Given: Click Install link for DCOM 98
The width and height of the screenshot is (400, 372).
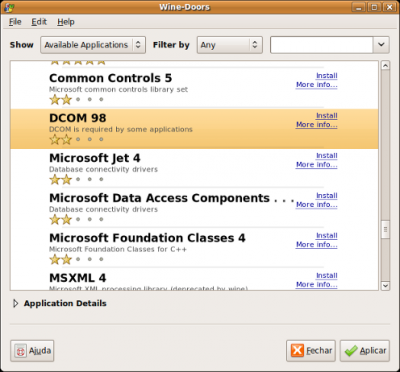Looking at the screenshot, I should tap(327, 116).
